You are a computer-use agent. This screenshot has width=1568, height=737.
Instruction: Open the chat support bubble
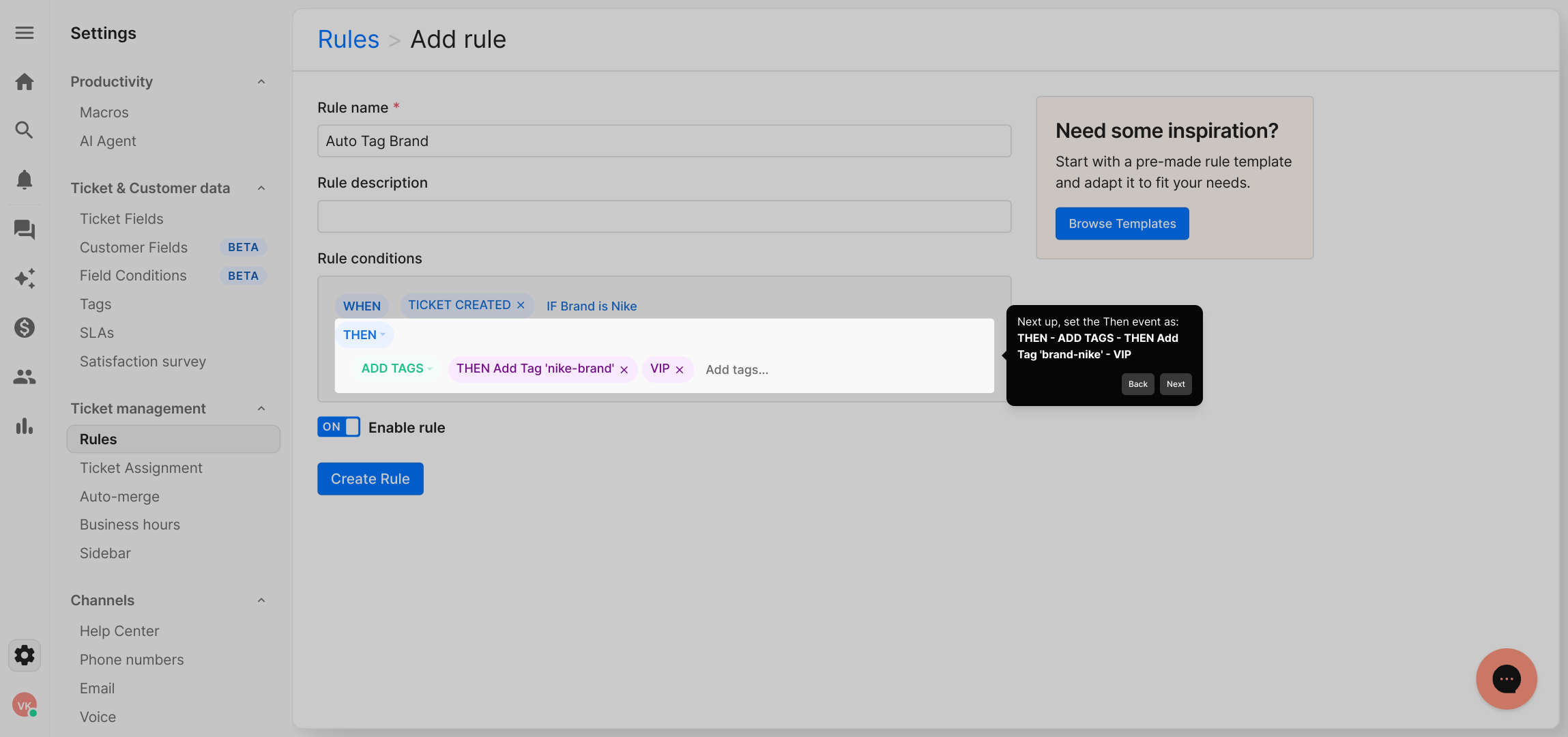1507,679
